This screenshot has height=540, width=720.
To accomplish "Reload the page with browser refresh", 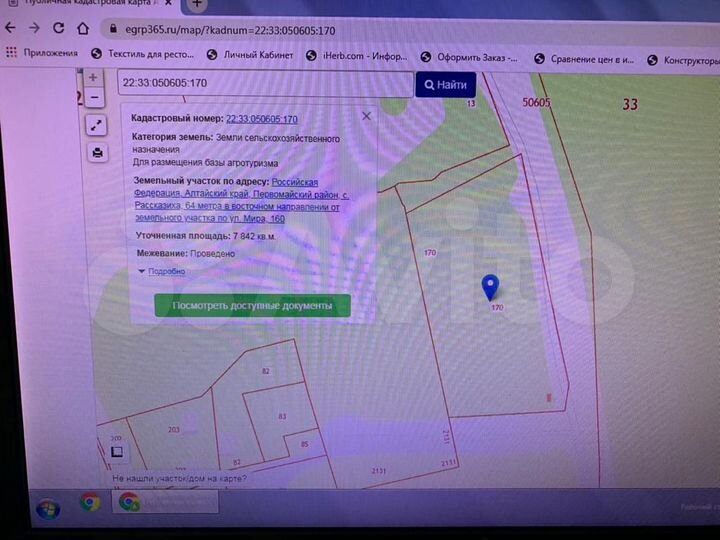I will tap(60, 28).
